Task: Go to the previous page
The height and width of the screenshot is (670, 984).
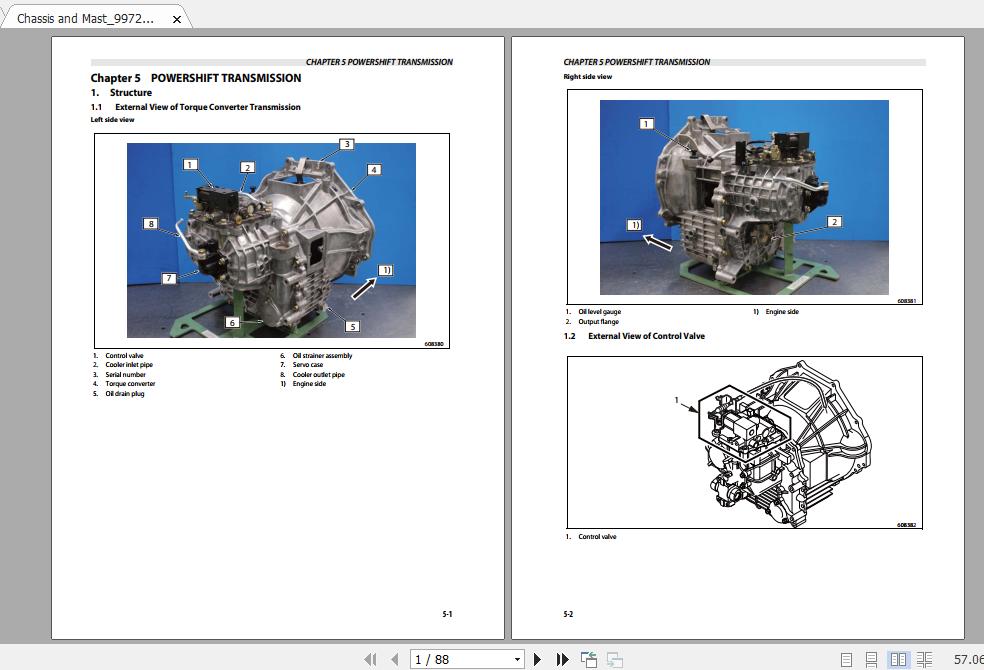Action: [392, 658]
